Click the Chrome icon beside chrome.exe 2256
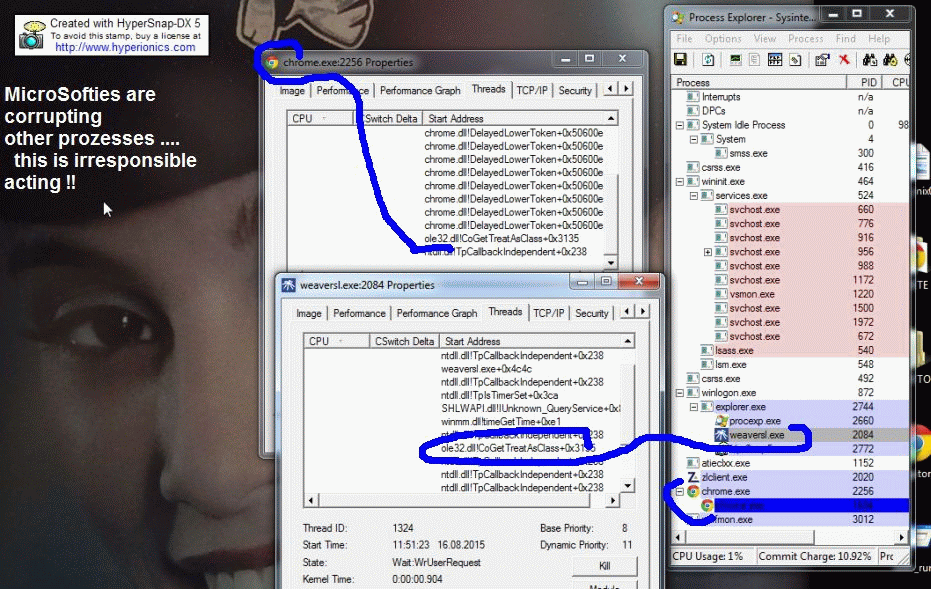The width and height of the screenshot is (931, 589). point(693,491)
